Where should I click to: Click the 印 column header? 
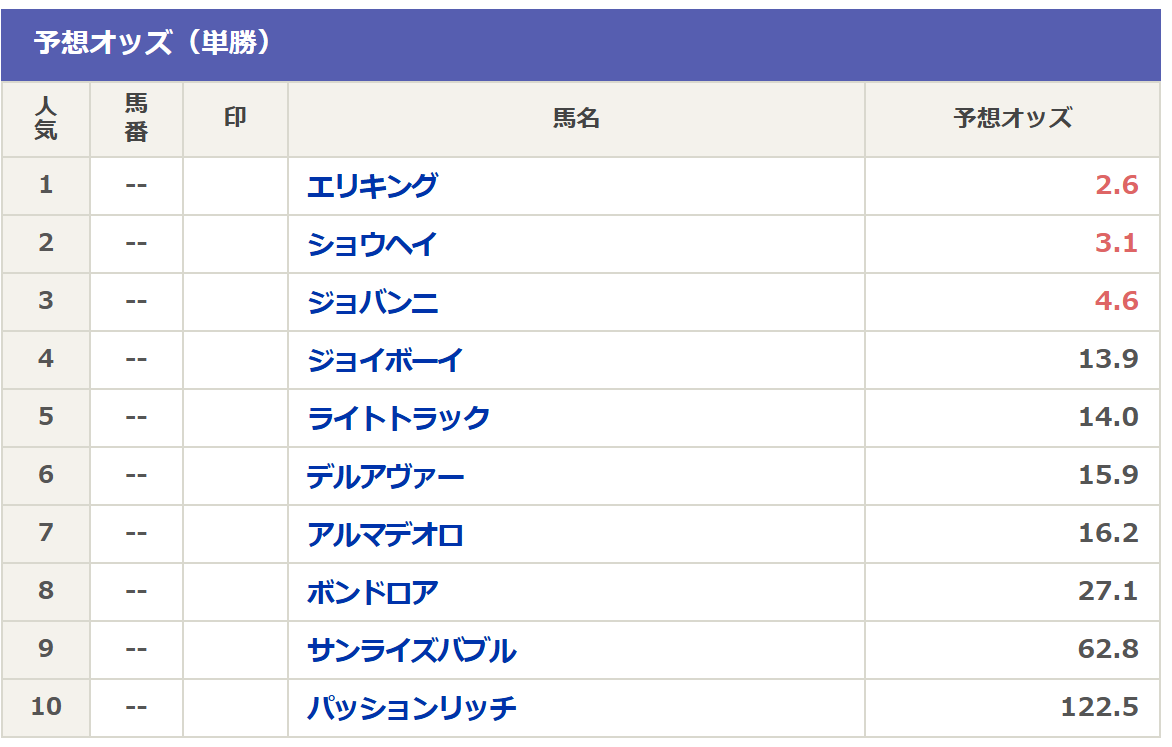(235, 118)
